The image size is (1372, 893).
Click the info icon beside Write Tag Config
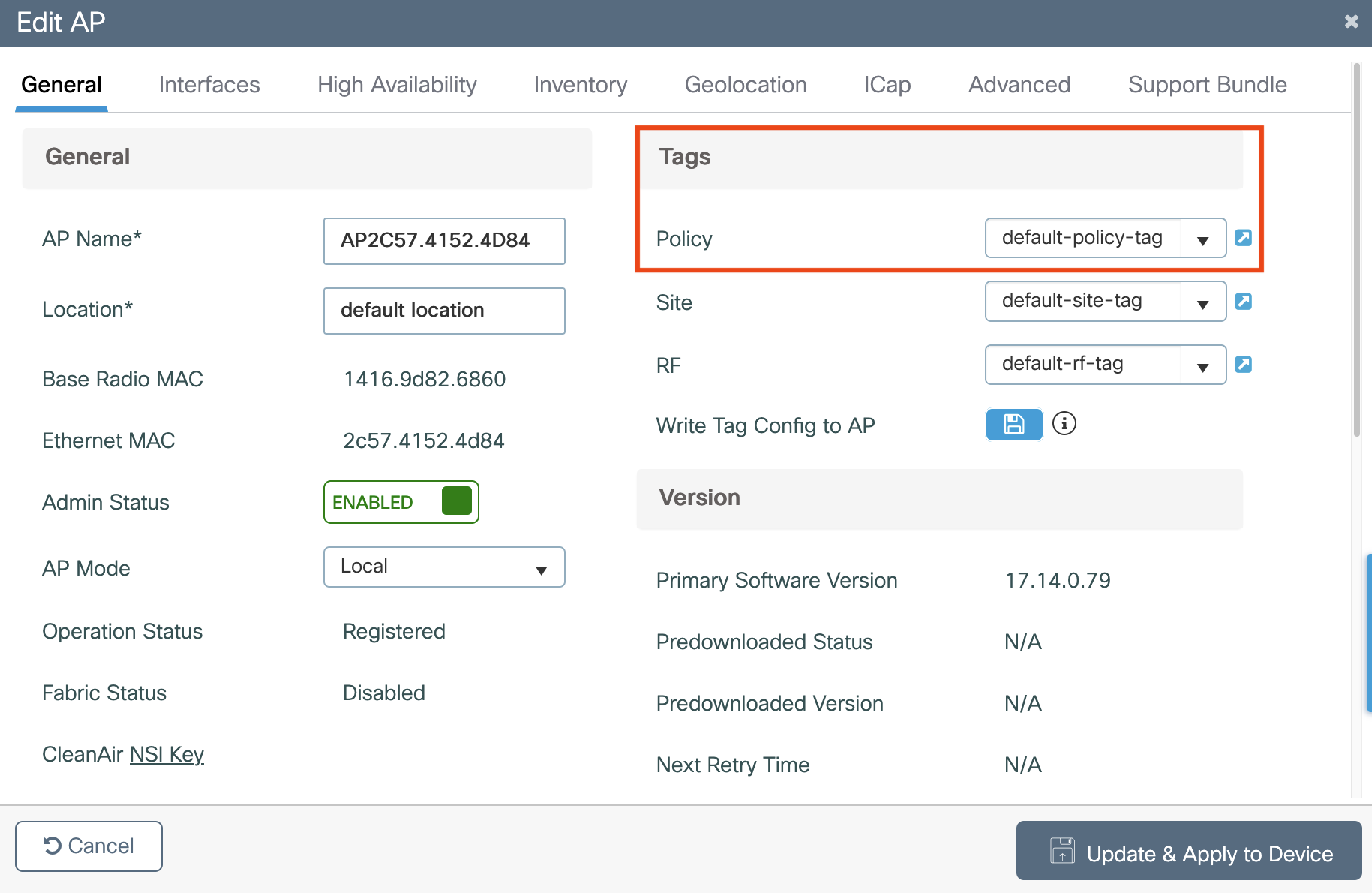1064,424
